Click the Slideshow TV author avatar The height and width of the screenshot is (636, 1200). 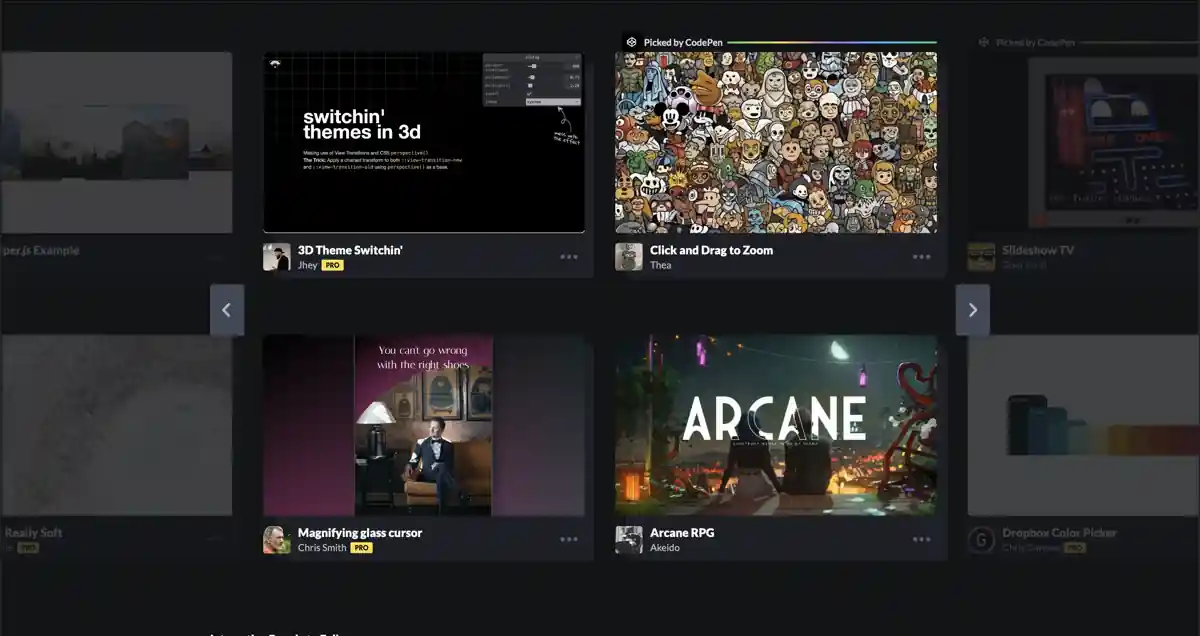tap(981, 257)
